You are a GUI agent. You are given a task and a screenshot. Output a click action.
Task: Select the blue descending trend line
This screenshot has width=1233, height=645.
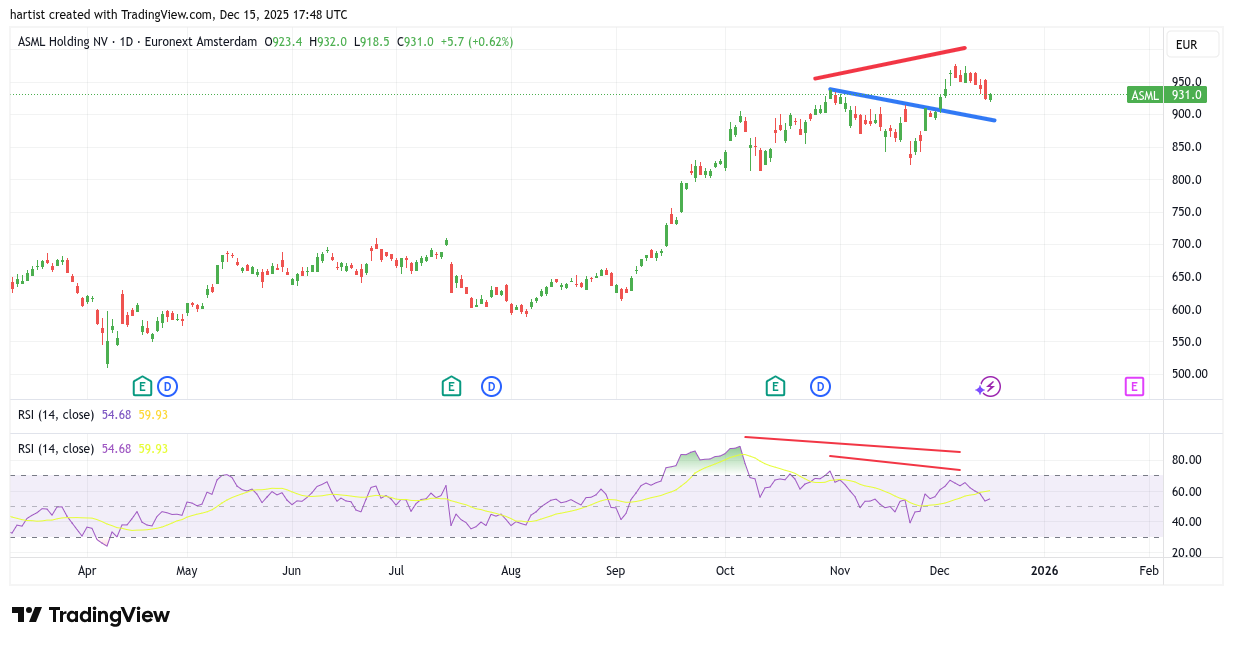coord(912,105)
